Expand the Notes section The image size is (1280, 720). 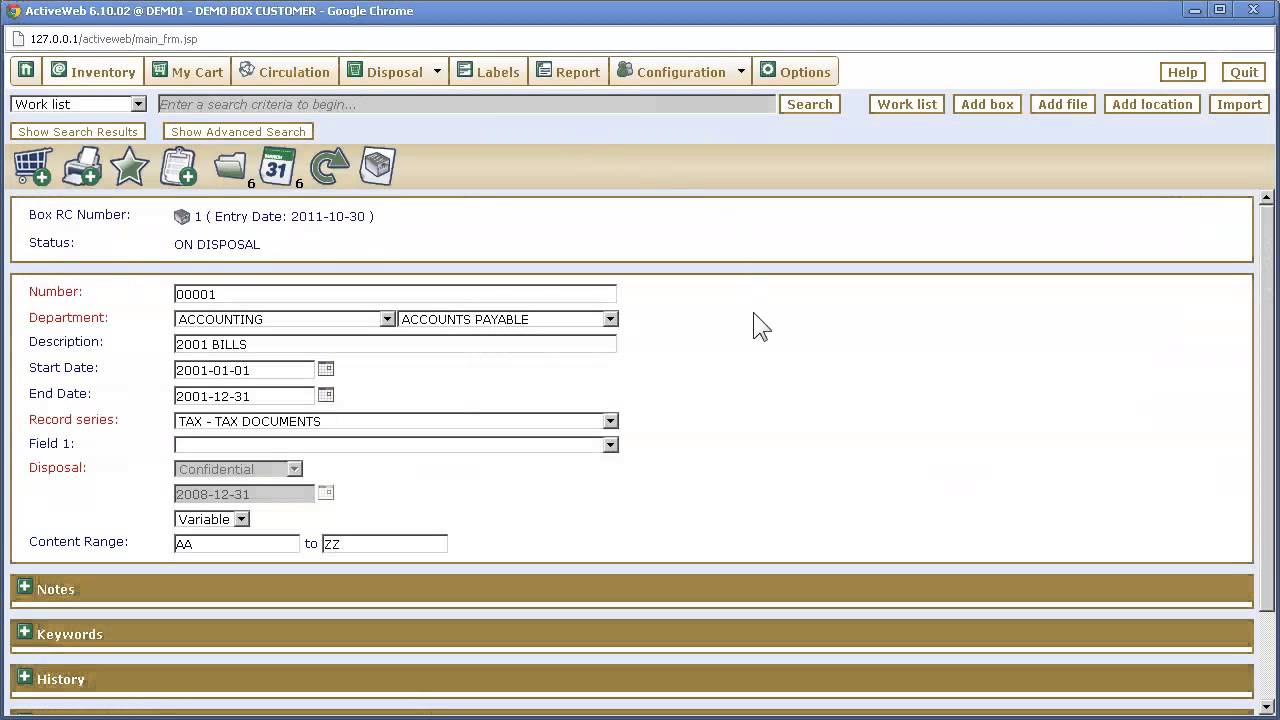(25, 587)
